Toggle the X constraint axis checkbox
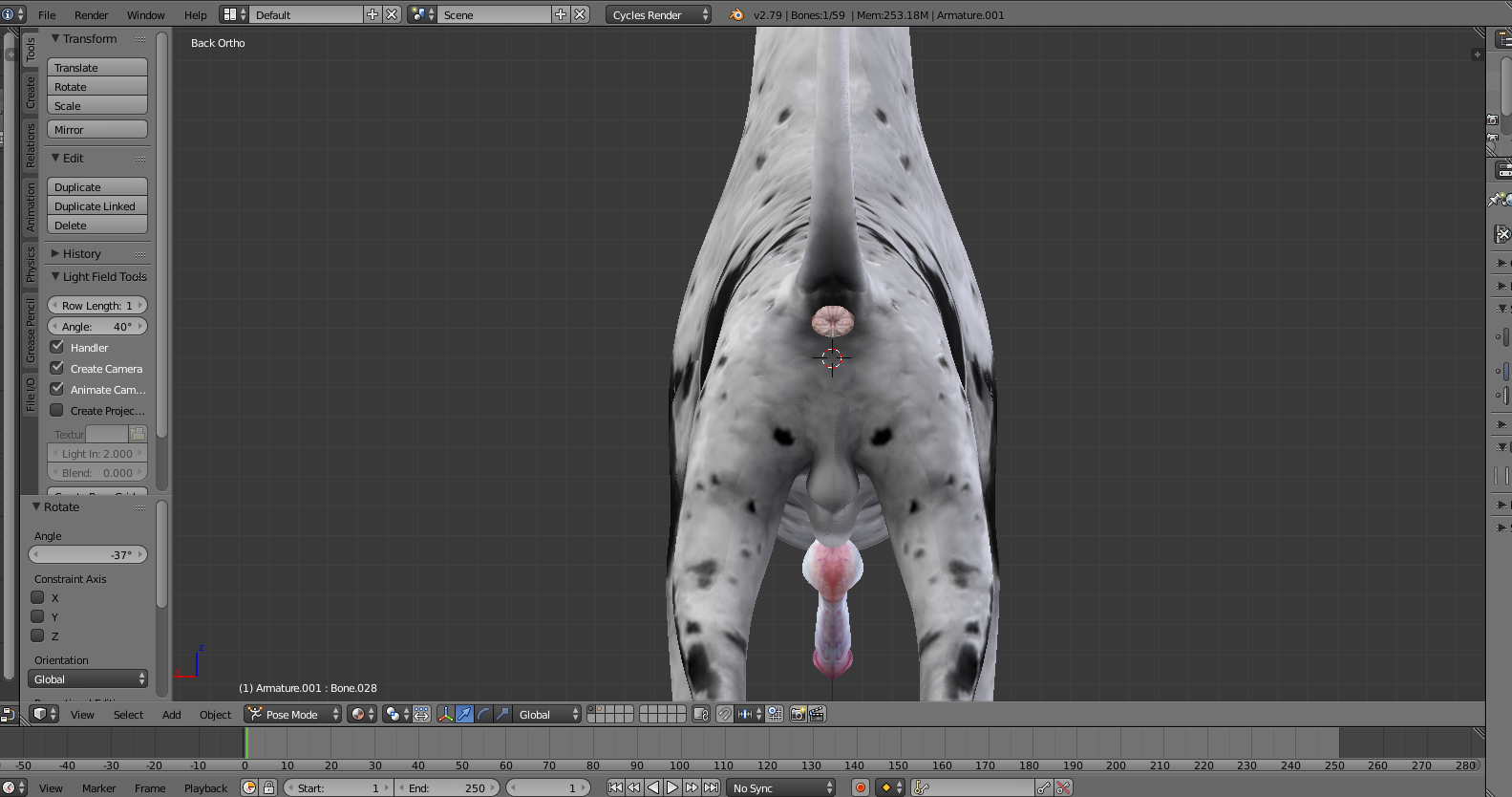 tap(38, 597)
